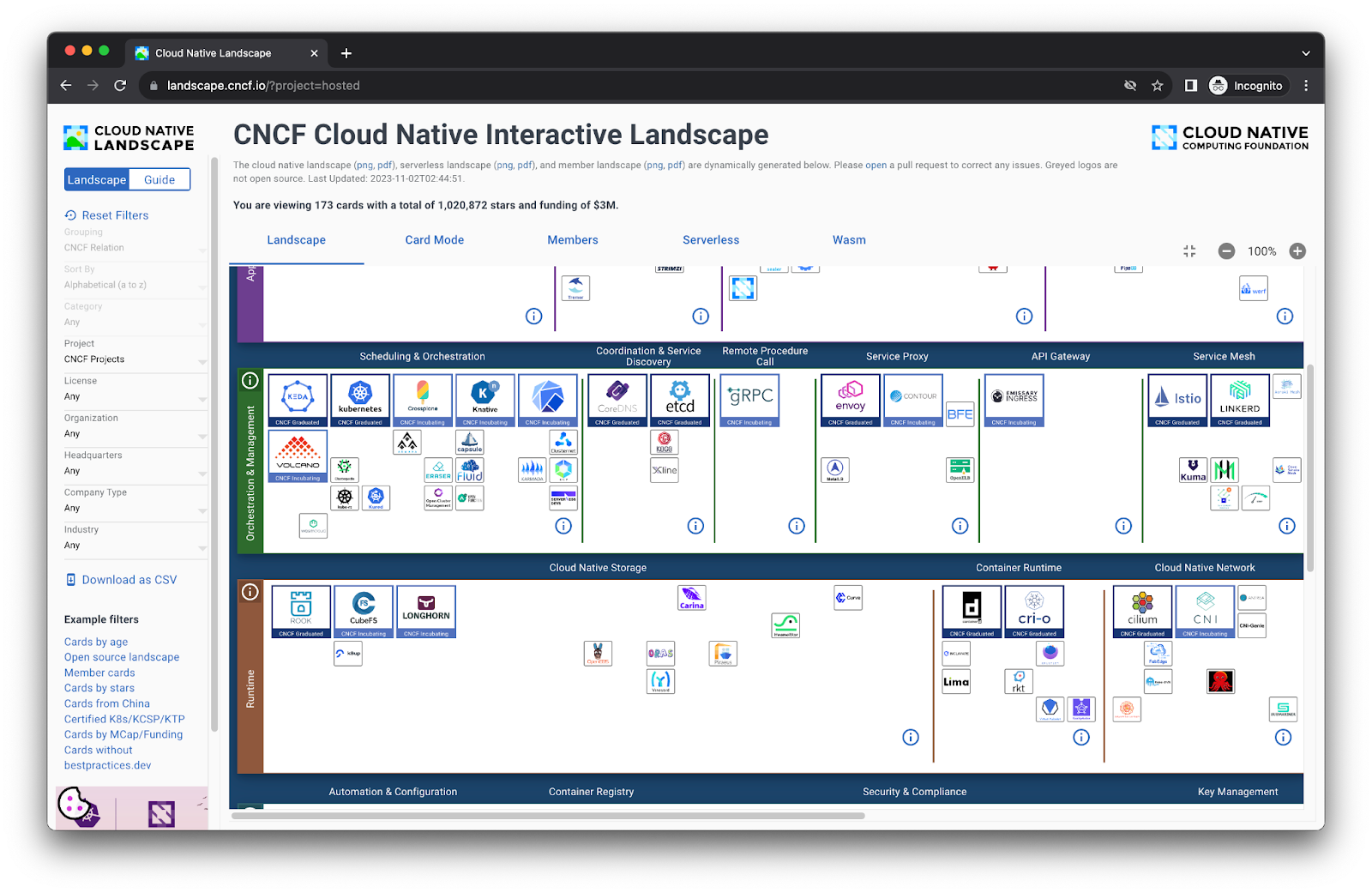Image resolution: width=1372 pixels, height=893 pixels.
Task: Select the Members tab
Action: [573, 240]
